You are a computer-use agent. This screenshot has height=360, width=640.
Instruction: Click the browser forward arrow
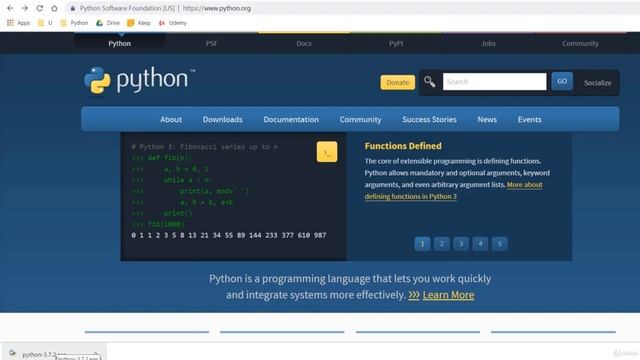25,8
